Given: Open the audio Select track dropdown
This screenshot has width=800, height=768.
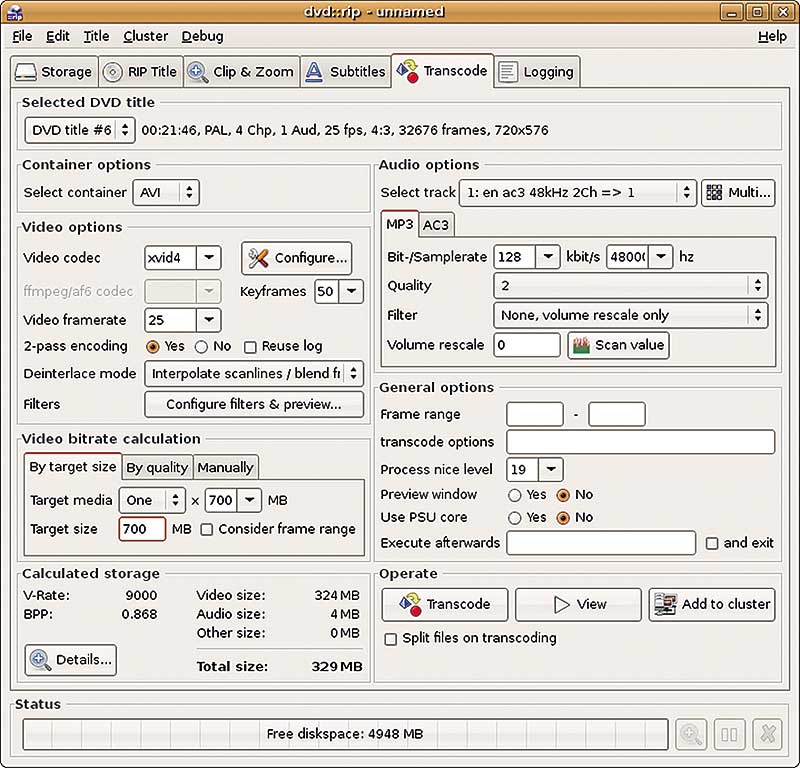Looking at the screenshot, I should pyautogui.click(x=578, y=192).
